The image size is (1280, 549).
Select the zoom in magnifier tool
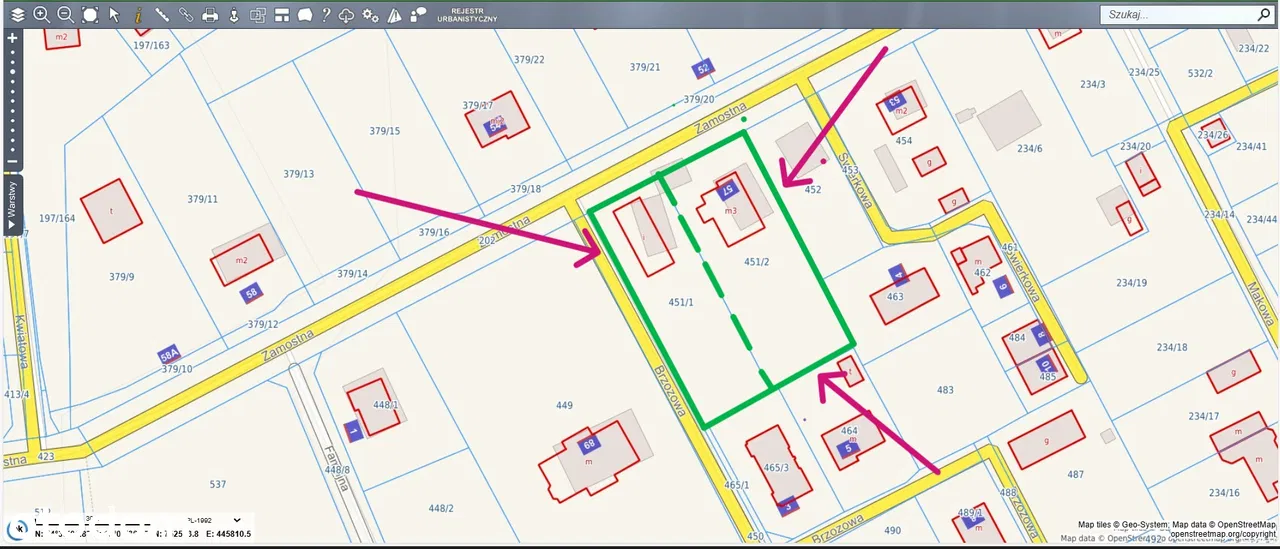(x=41, y=14)
